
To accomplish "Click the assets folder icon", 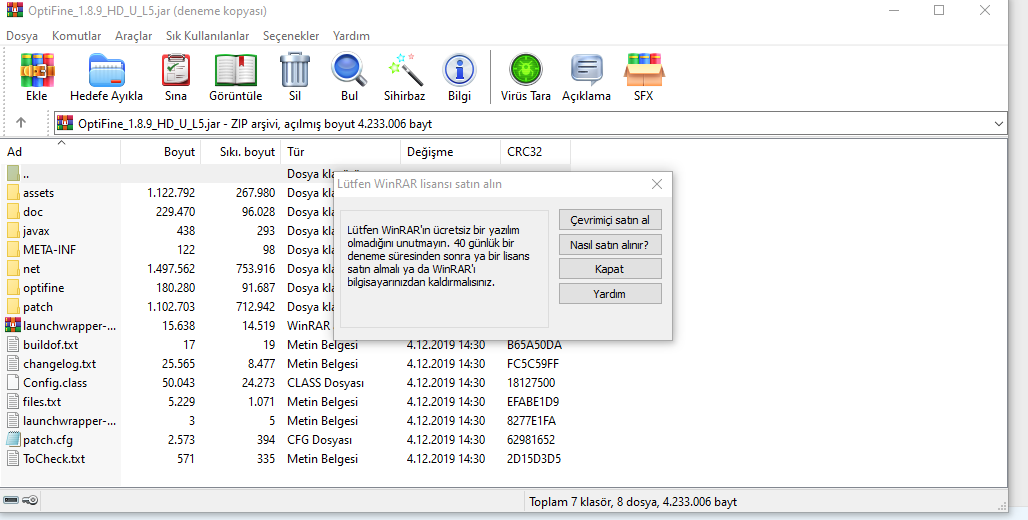I will (13, 193).
